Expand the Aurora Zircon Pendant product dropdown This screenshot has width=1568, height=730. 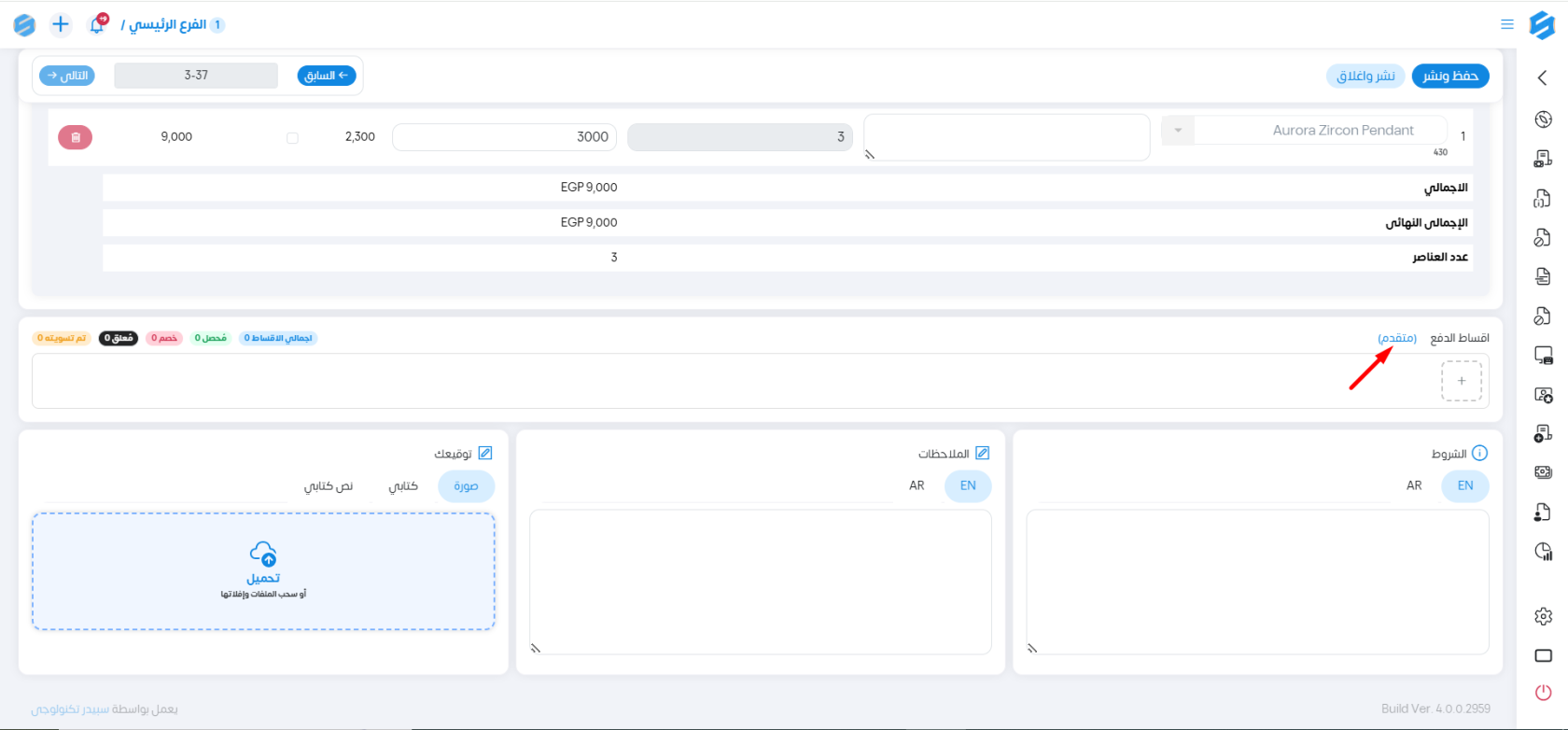pyautogui.click(x=1178, y=131)
